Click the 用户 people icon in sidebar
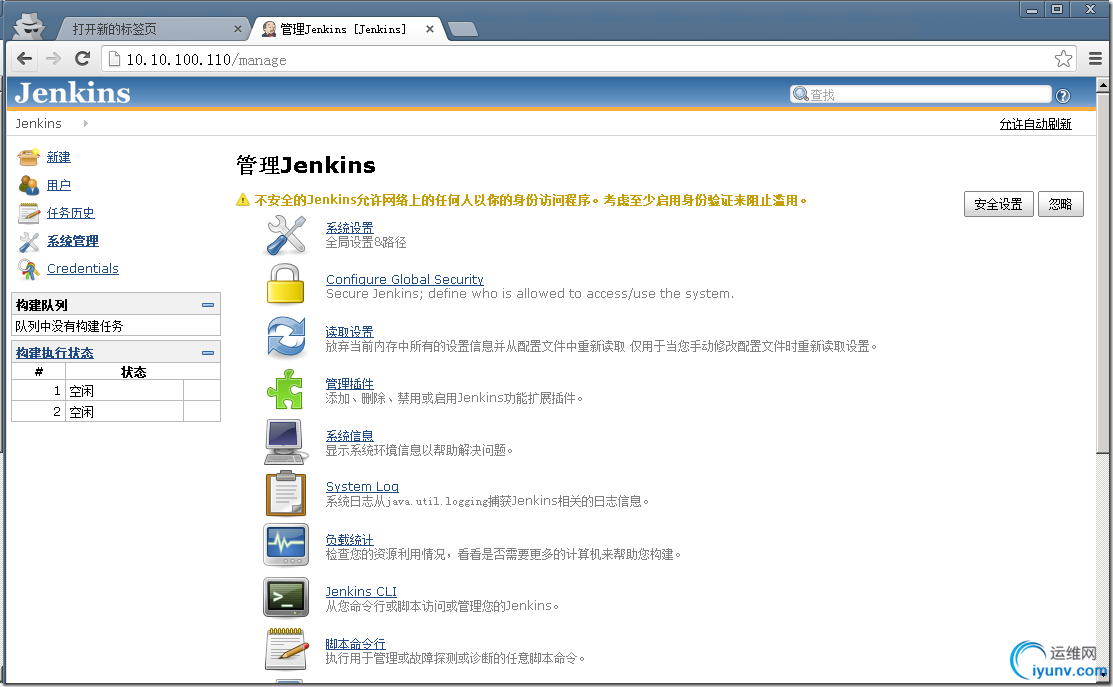Screen dimensions: 1113x687 click(28, 185)
